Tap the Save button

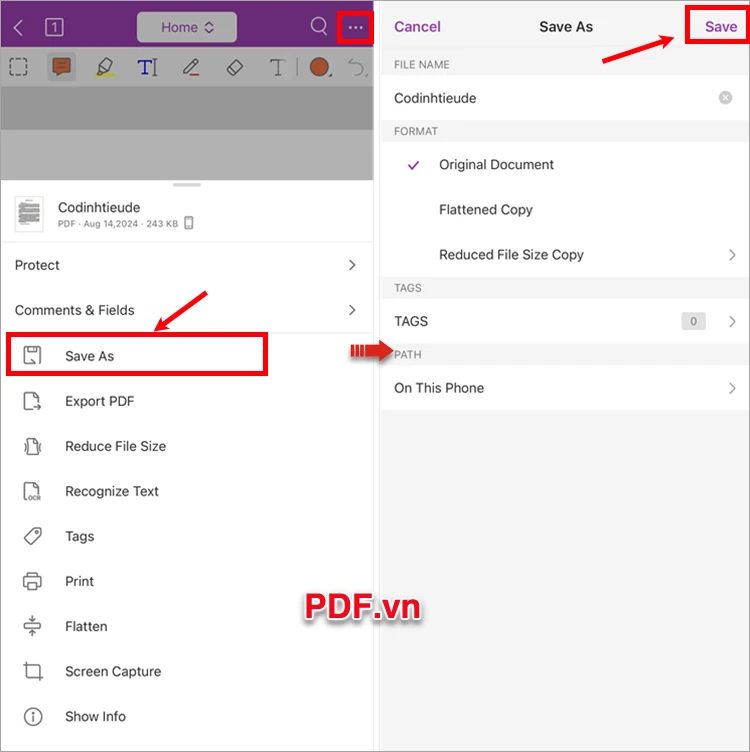[720, 26]
